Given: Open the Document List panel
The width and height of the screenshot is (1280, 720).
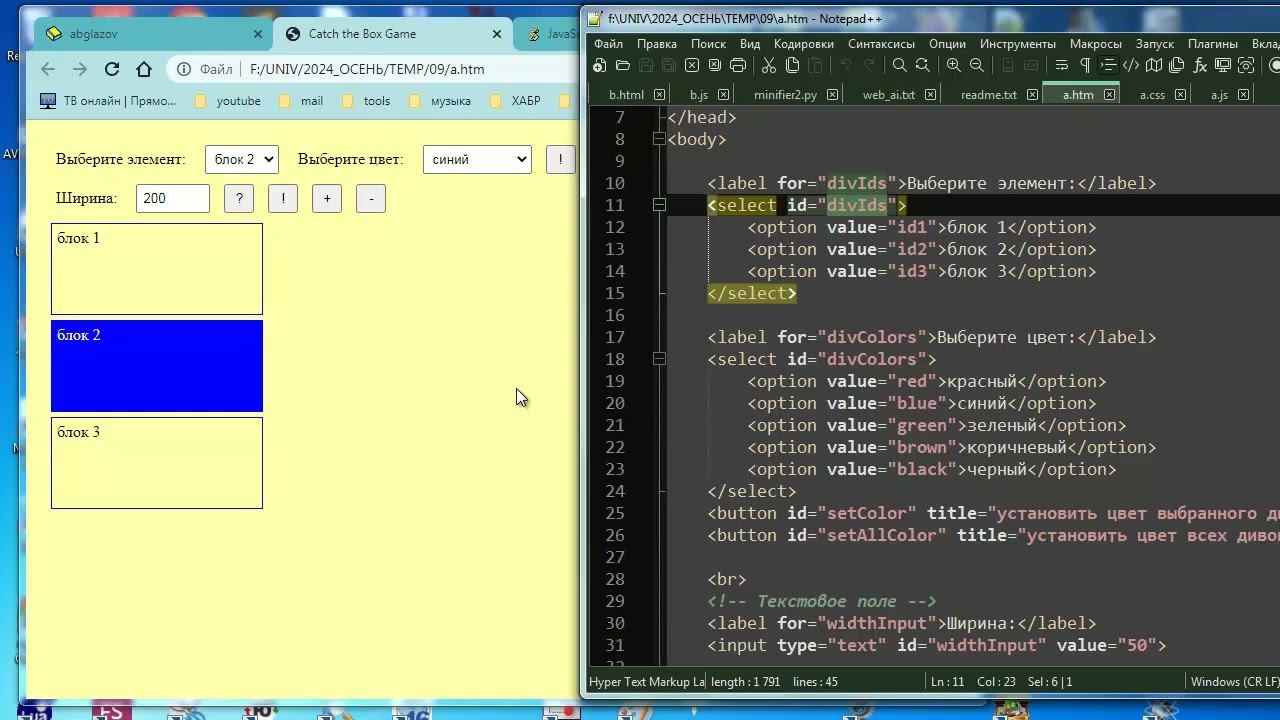Looking at the screenshot, I should (1177, 65).
